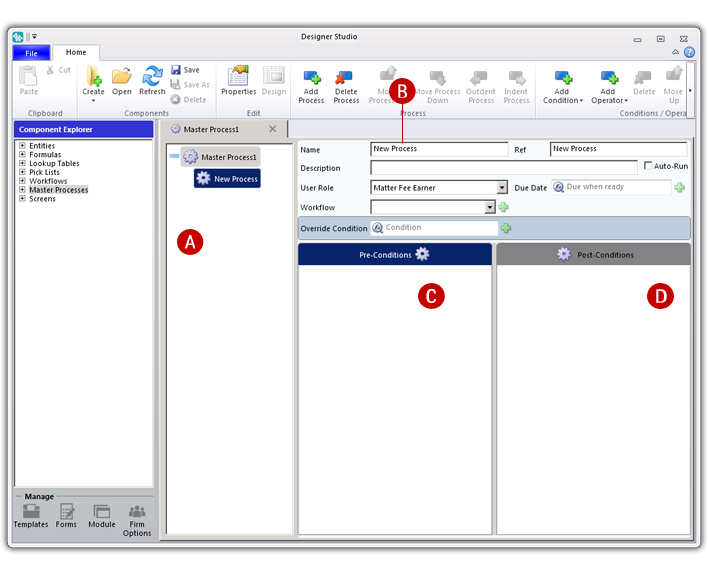Click the Description input field
Image resolution: width=708 pixels, height=575 pixels.
click(503, 168)
